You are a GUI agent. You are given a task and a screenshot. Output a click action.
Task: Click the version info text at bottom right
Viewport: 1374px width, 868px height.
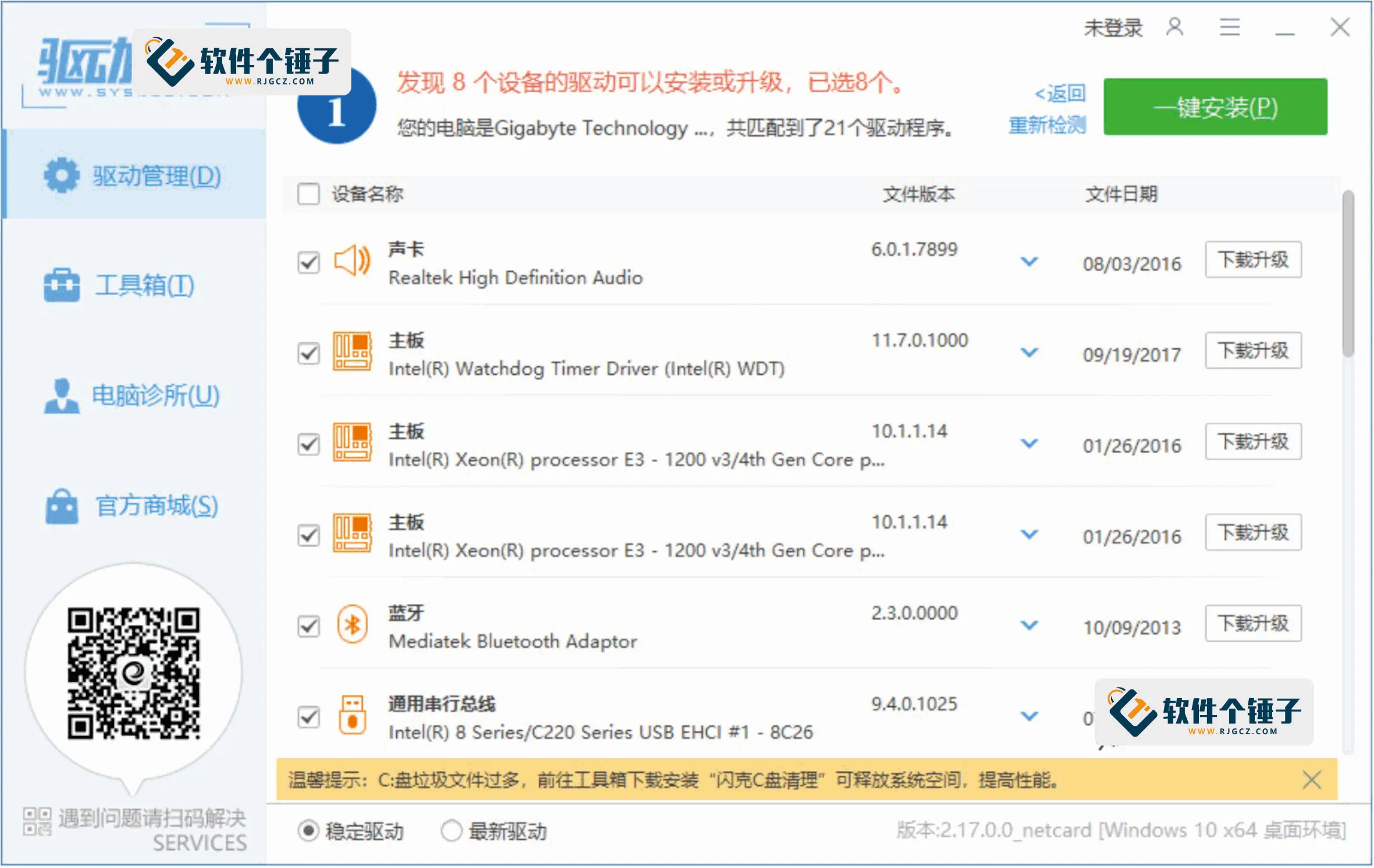point(1121,830)
